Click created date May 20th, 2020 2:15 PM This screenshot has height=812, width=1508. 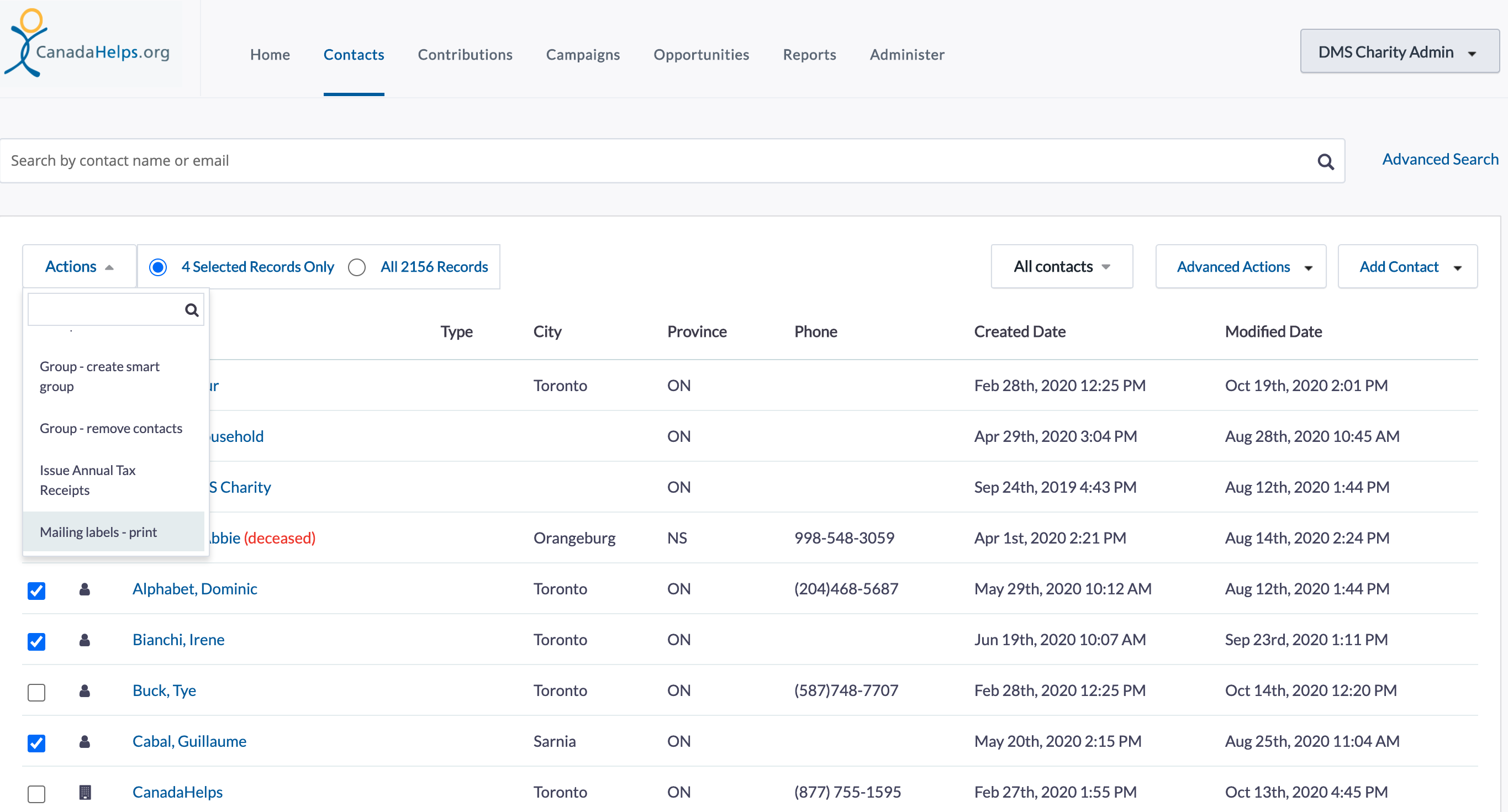point(1058,742)
